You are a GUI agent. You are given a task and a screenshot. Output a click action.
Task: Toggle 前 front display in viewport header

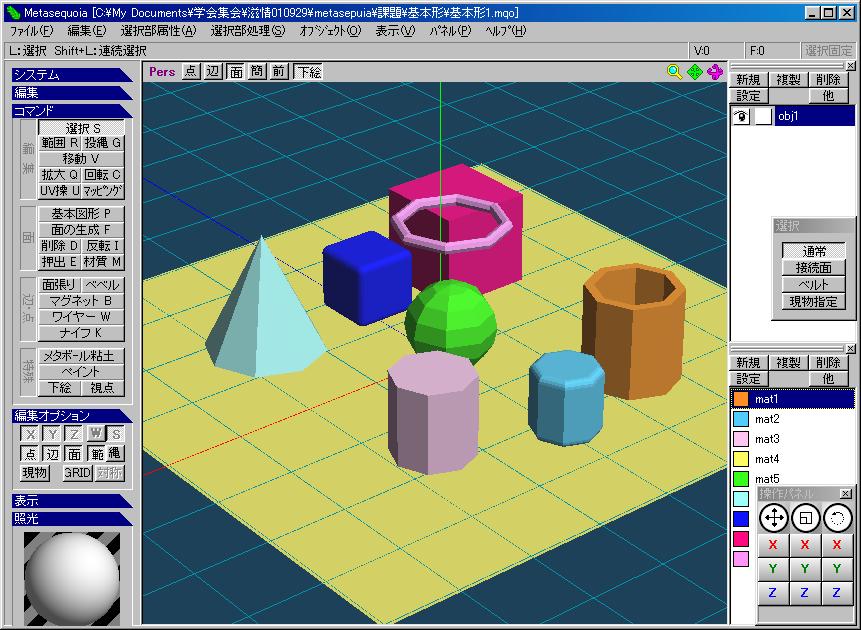(279, 71)
